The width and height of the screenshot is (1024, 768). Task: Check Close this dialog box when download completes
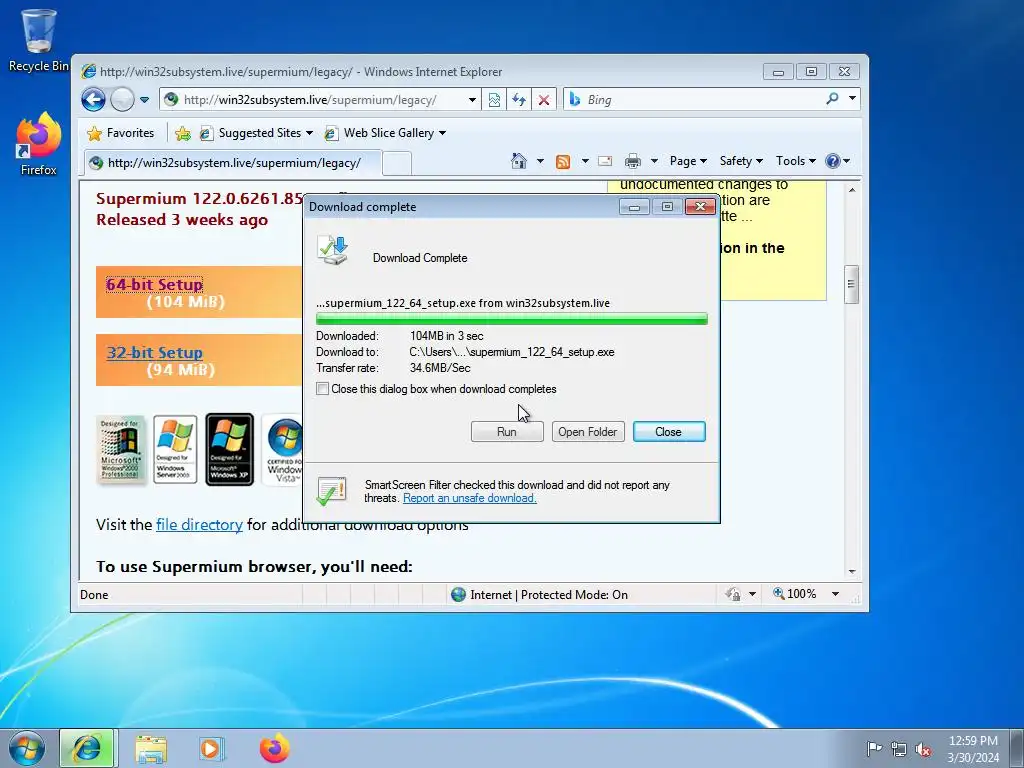[x=323, y=389]
